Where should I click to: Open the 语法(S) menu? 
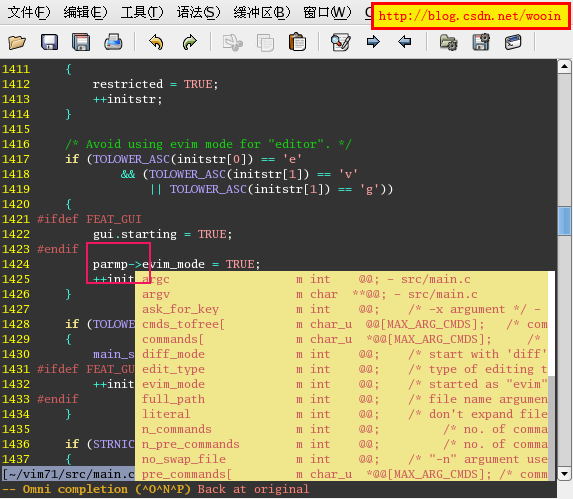(x=198, y=12)
